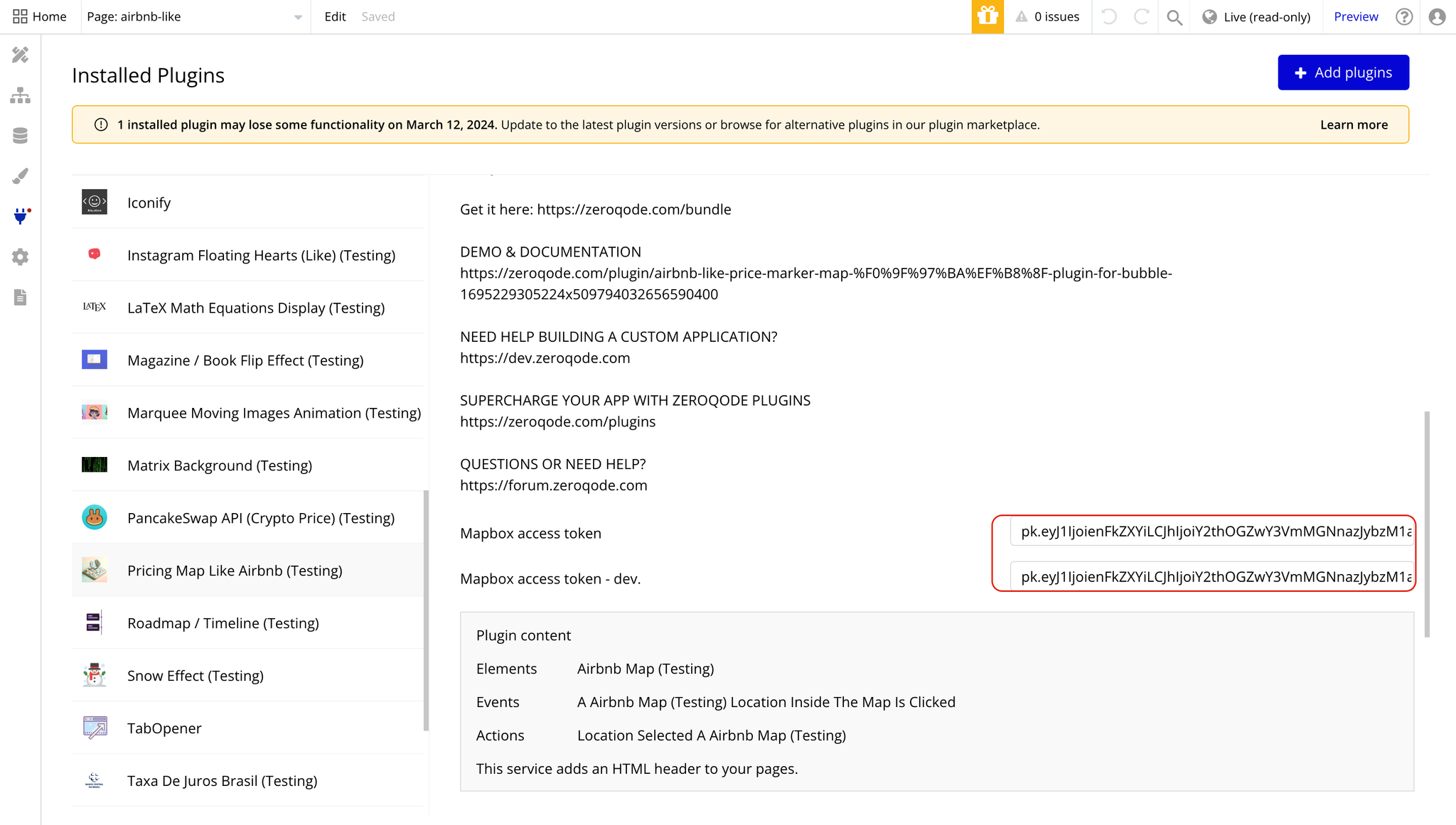The width and height of the screenshot is (1456, 825).
Task: Click the orange gift icon
Action: coord(987,16)
